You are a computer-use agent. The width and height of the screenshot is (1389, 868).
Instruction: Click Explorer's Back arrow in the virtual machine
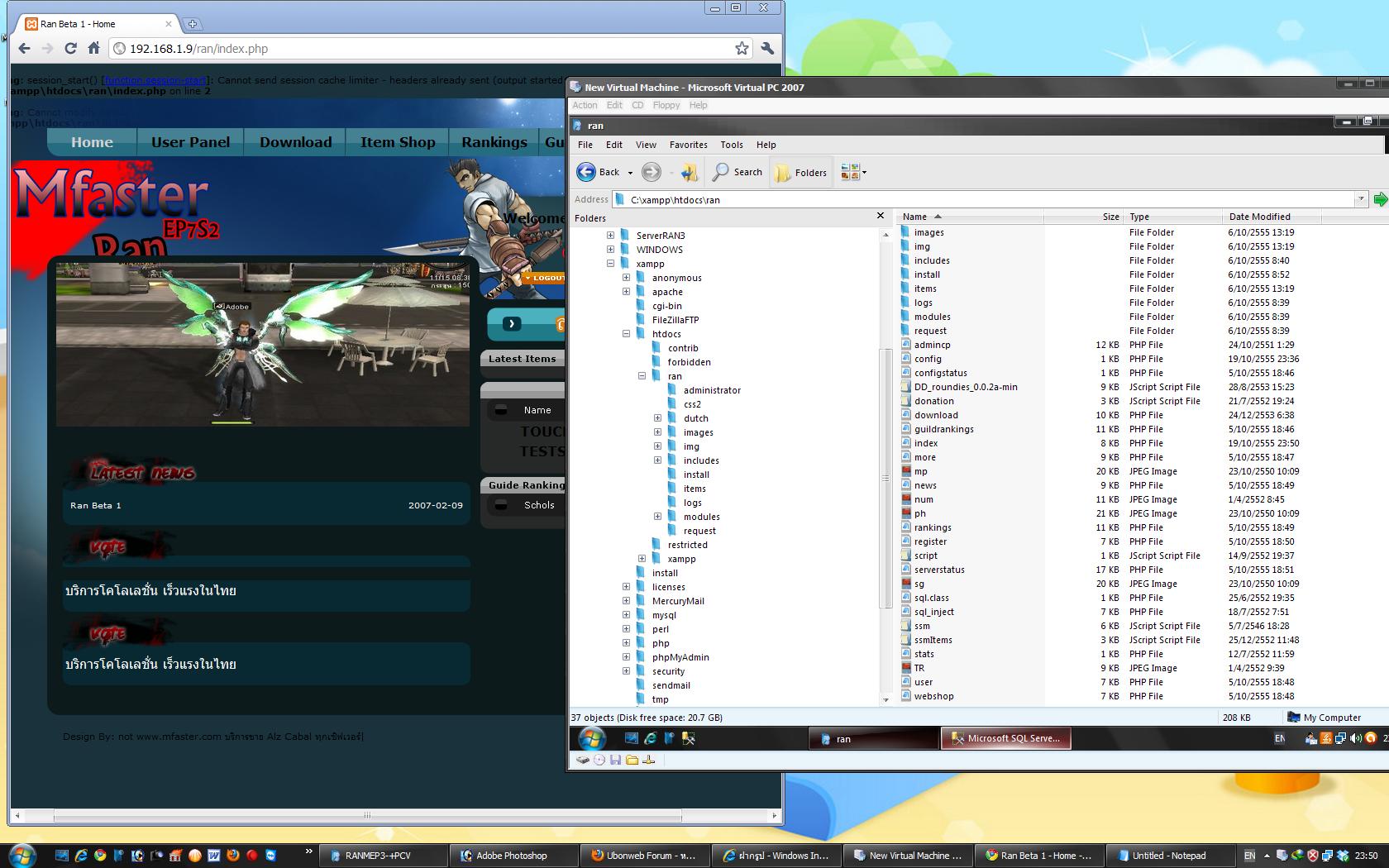point(586,172)
